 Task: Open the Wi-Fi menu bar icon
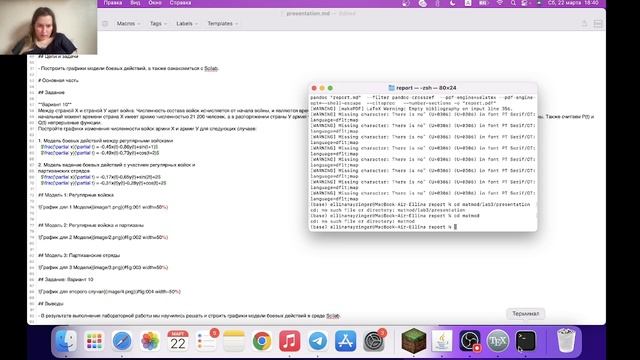coord(500,3)
